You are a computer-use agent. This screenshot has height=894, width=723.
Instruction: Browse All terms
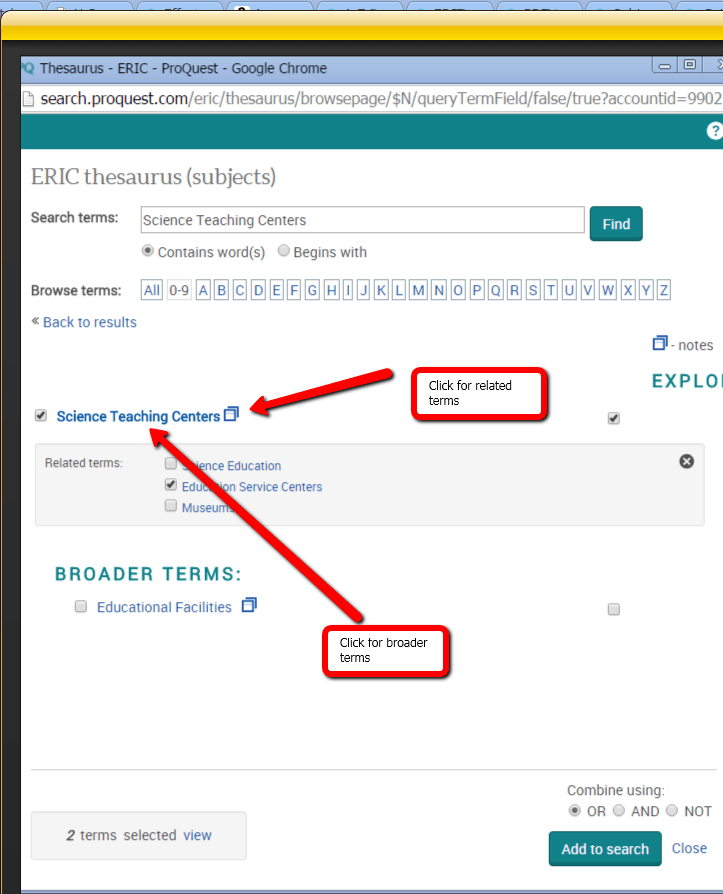tap(152, 290)
